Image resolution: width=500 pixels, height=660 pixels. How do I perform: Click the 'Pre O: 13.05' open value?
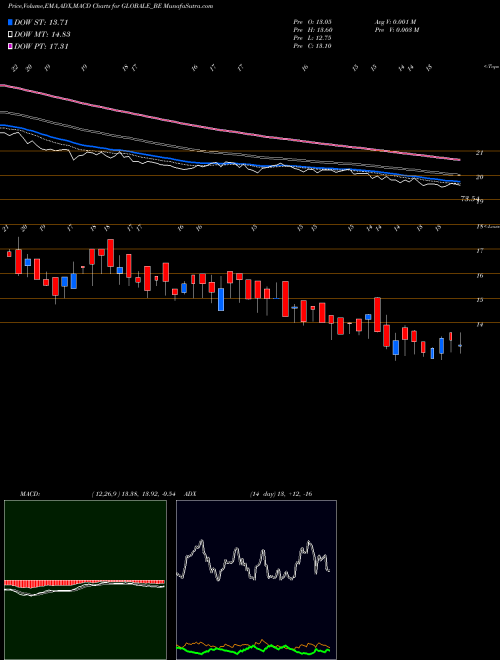pyautogui.click(x=312, y=22)
